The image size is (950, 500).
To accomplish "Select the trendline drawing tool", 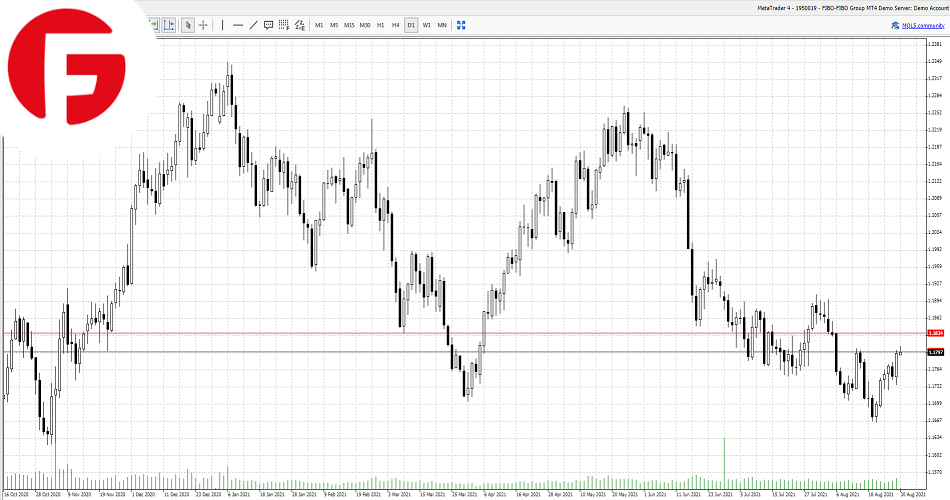I will [253, 25].
